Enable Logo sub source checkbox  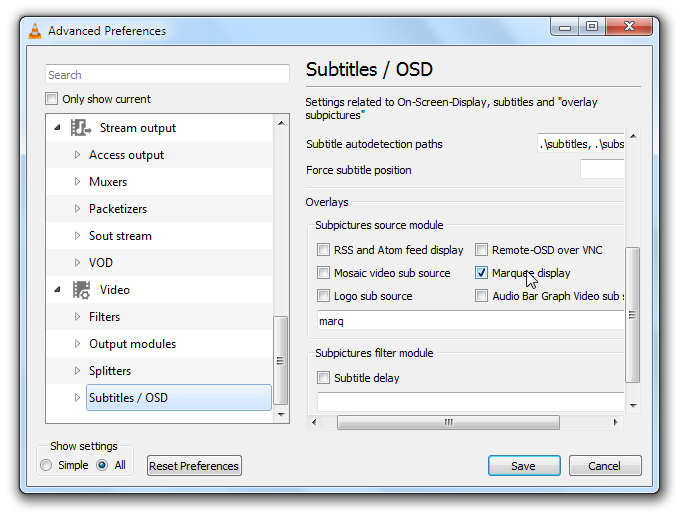point(323,296)
